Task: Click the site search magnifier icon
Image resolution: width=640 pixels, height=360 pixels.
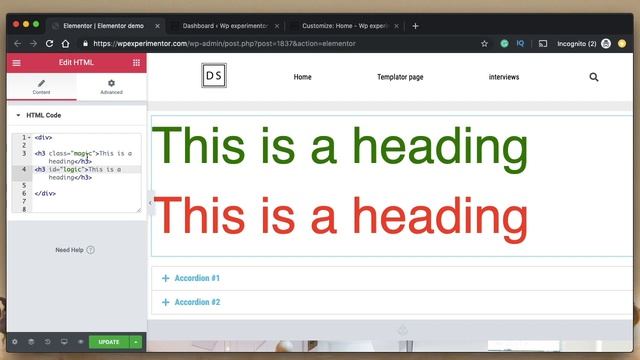Action: click(594, 77)
